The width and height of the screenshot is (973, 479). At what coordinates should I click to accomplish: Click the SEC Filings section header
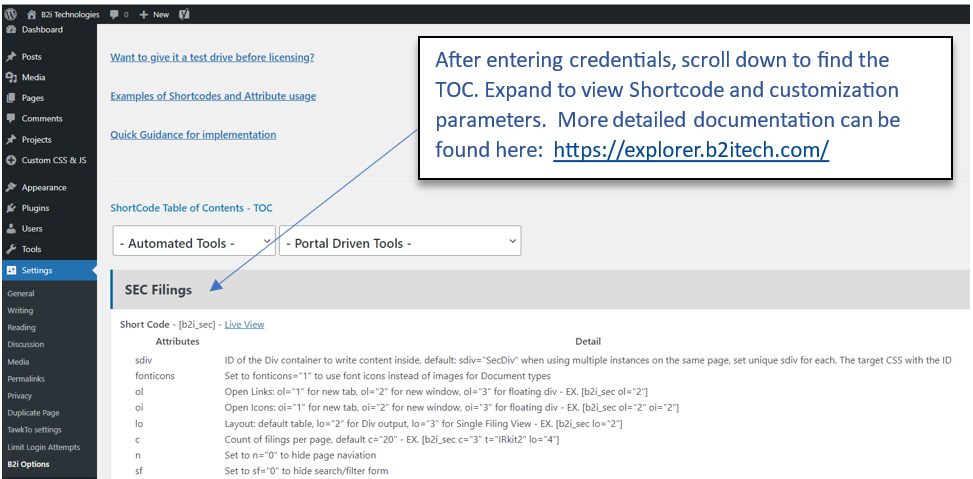pos(540,290)
